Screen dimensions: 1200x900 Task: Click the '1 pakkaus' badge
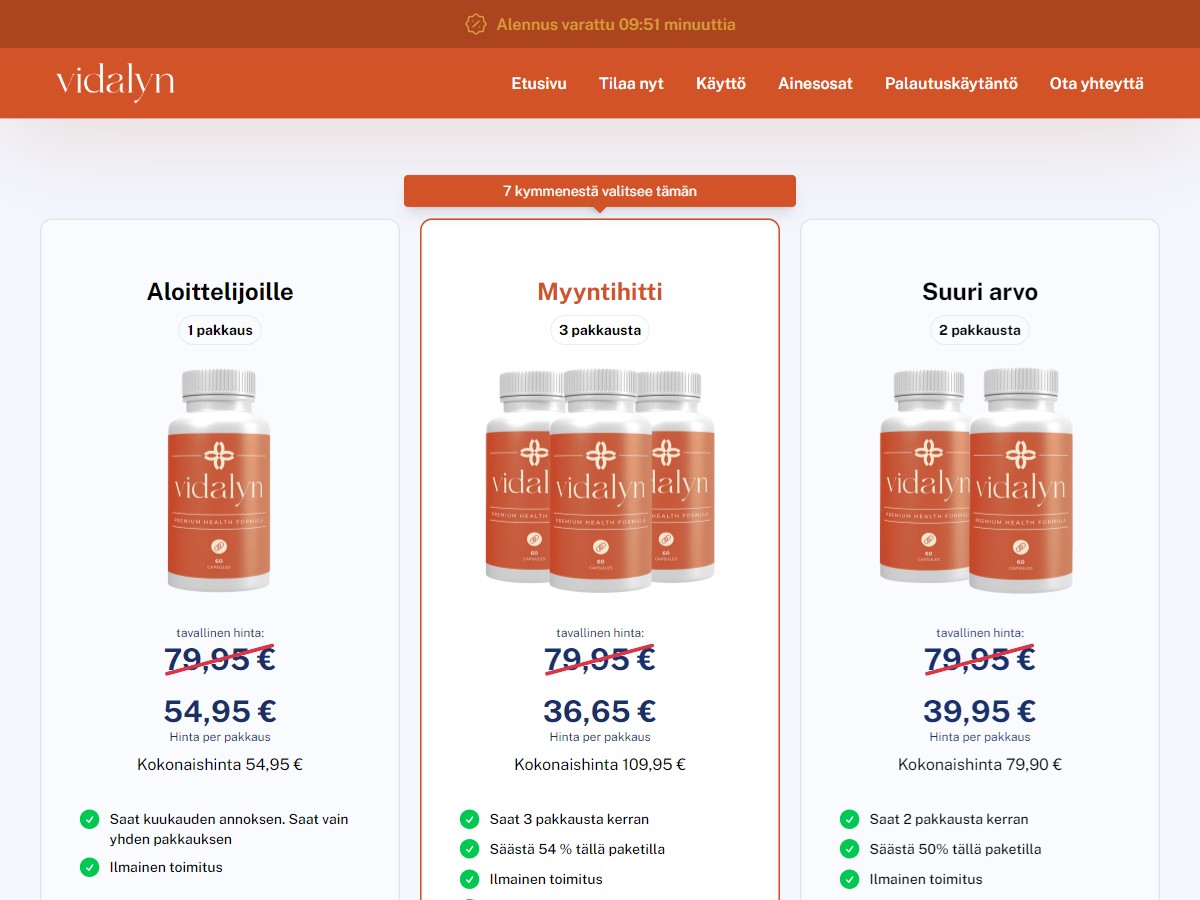click(x=220, y=330)
